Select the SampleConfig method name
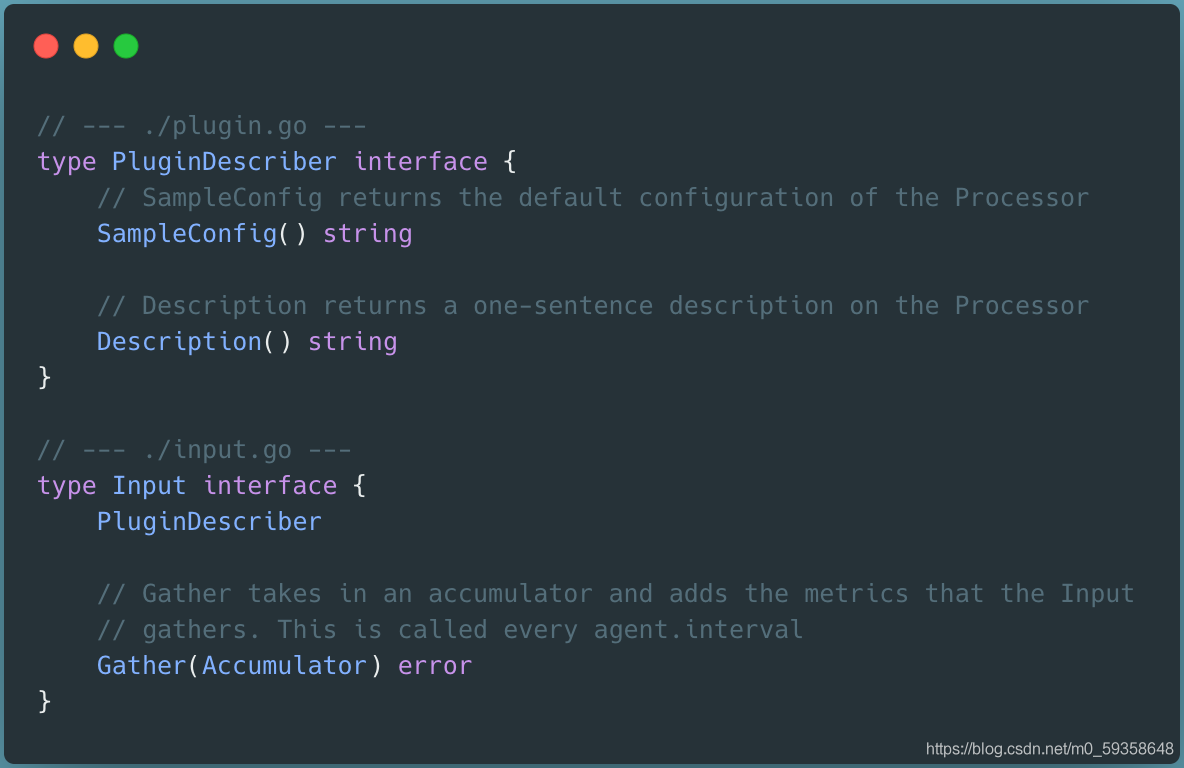Viewport: 1184px width, 768px height. coord(186,234)
